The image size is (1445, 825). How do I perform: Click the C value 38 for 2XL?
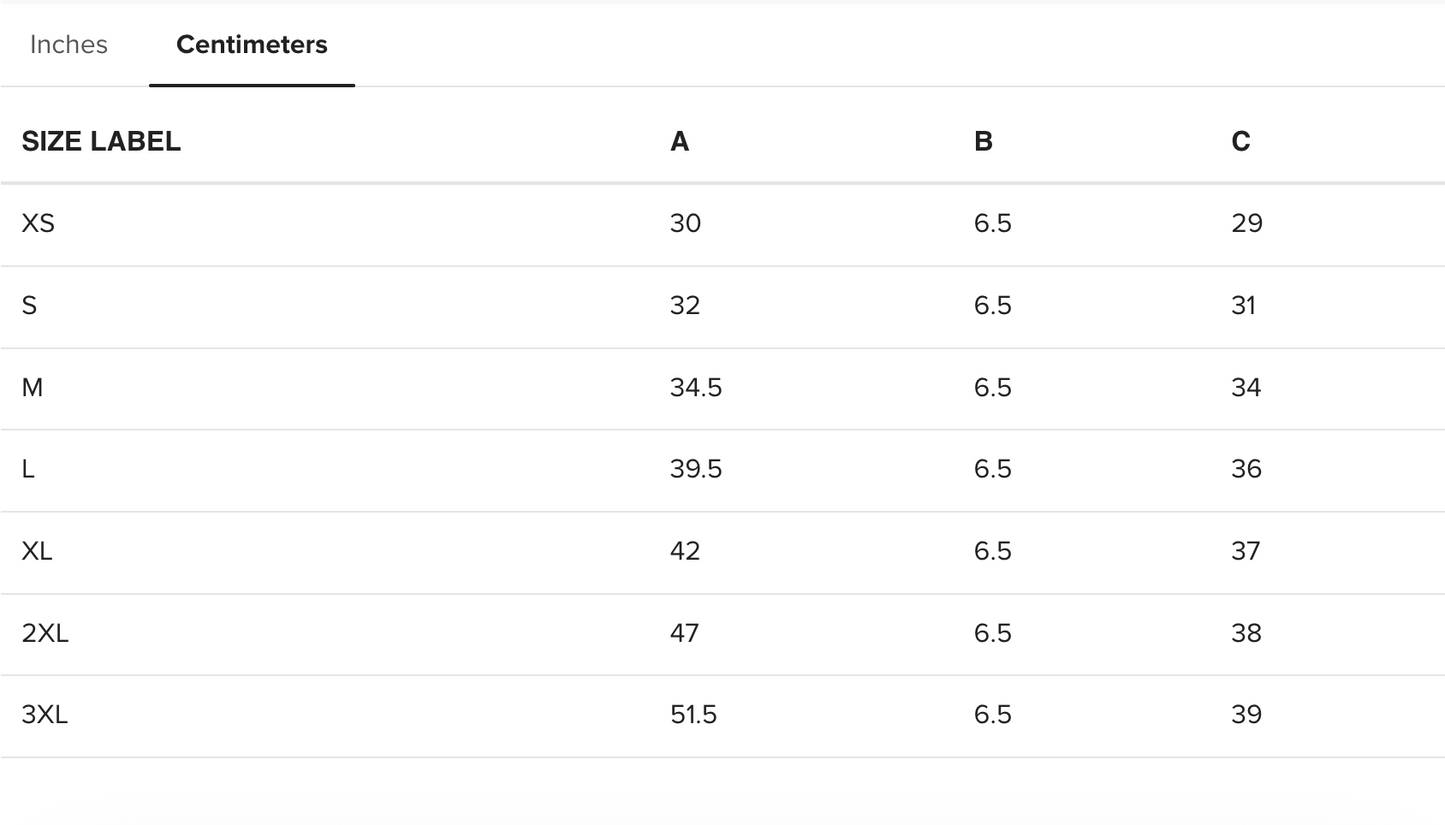tap(1246, 633)
